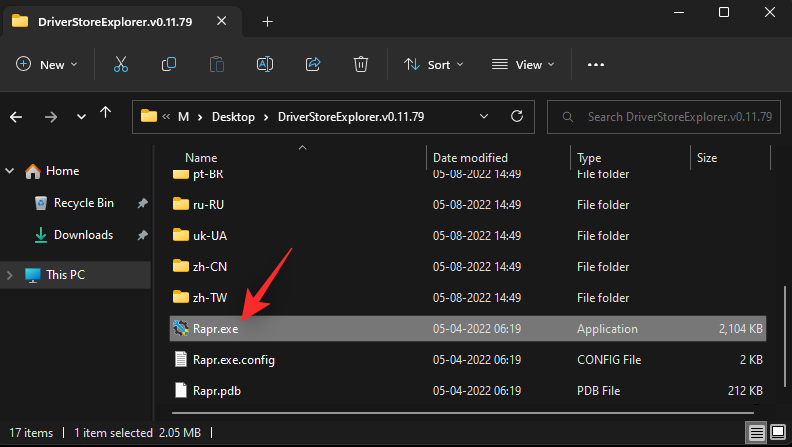Viewport: 792px width, 447px height.
Task: Switch to details view icon in status bar
Action: (x=757, y=433)
